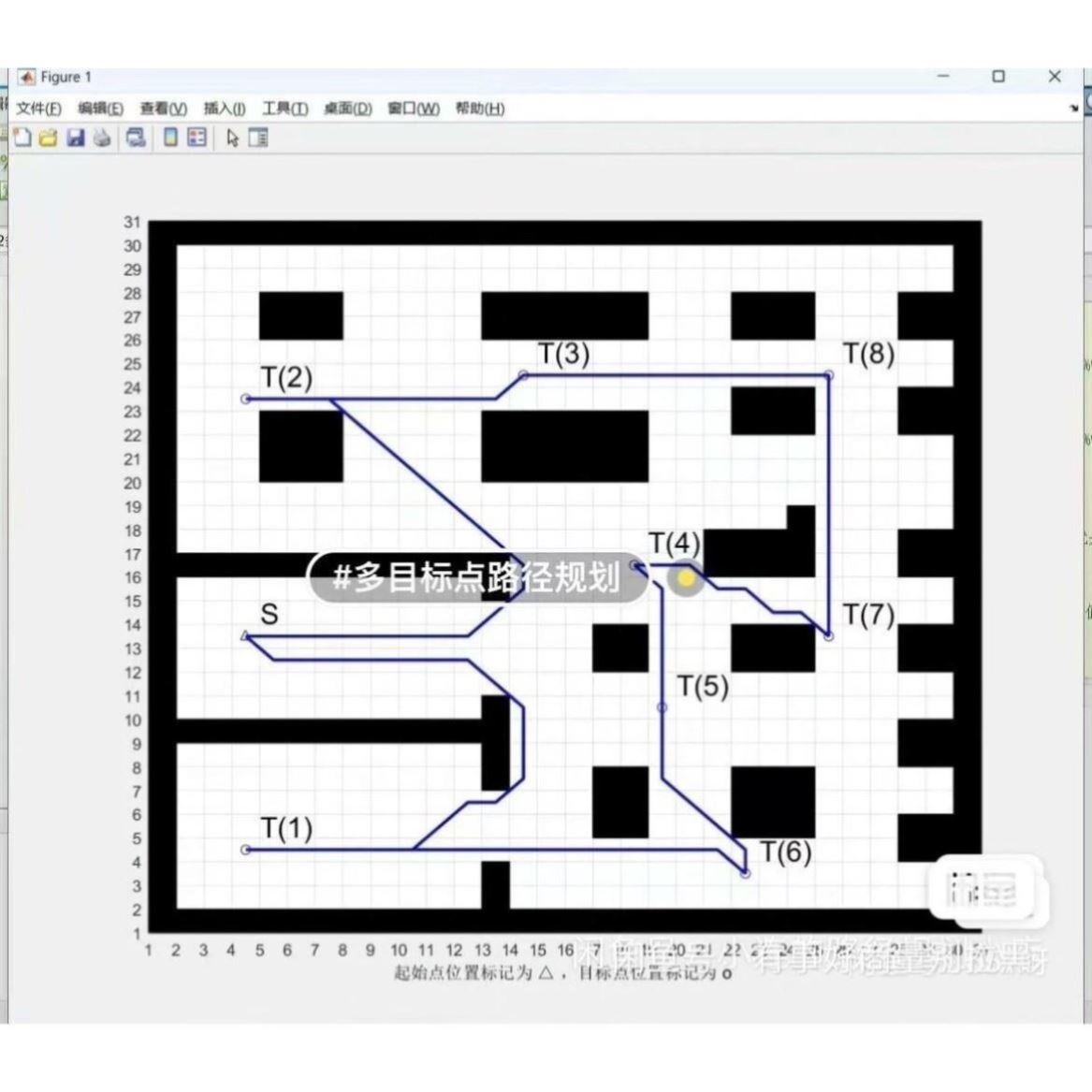Select the T(6) path endpoint marker
Image resolution: width=1092 pixels, height=1092 pixels.
746,872
